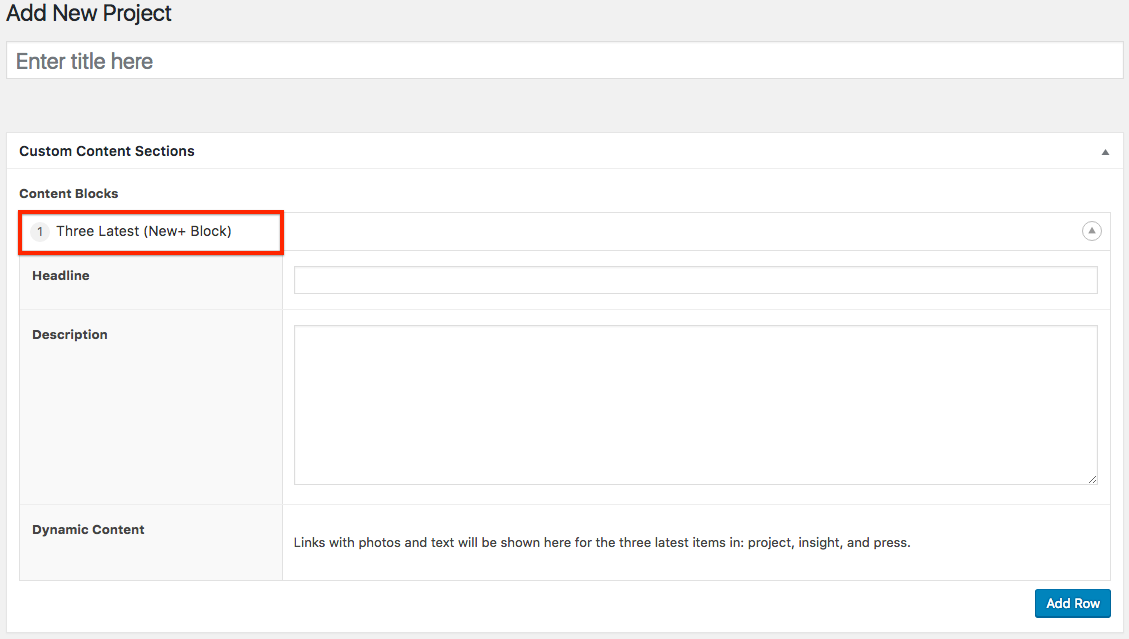Click the Description field label
1129x639 pixels.
pos(70,334)
